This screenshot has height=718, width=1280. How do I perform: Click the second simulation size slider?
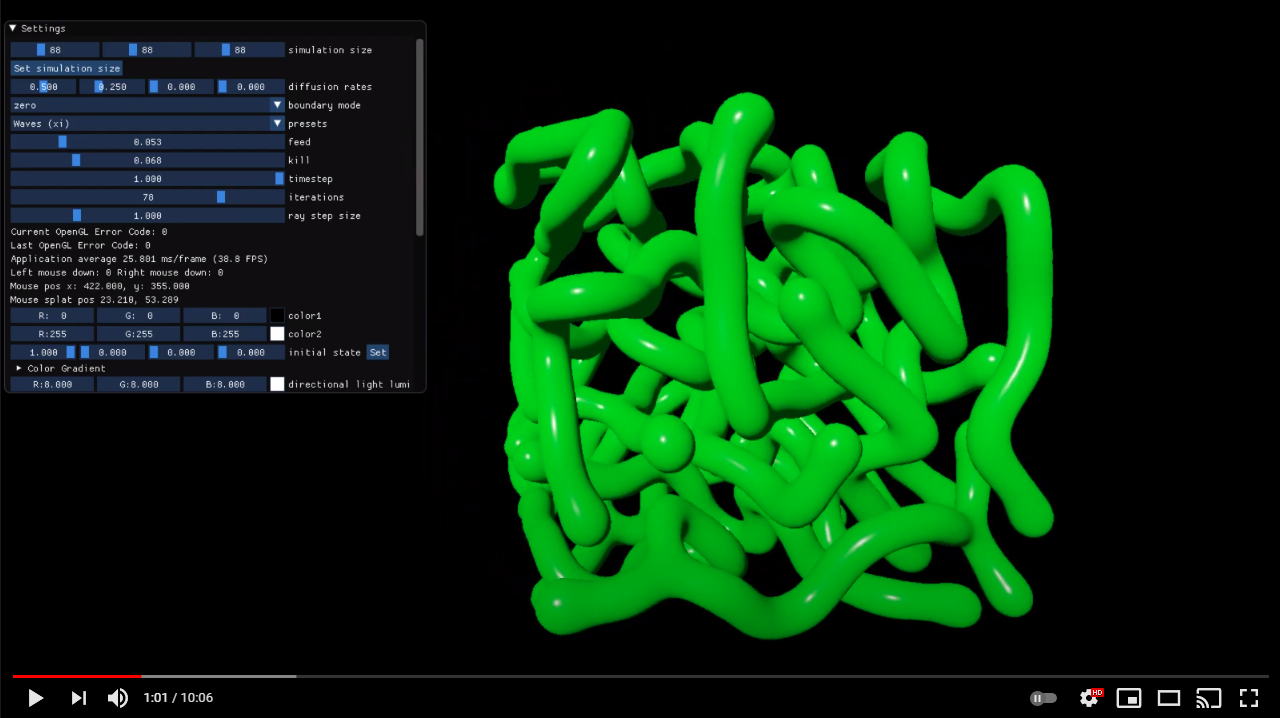(x=147, y=50)
